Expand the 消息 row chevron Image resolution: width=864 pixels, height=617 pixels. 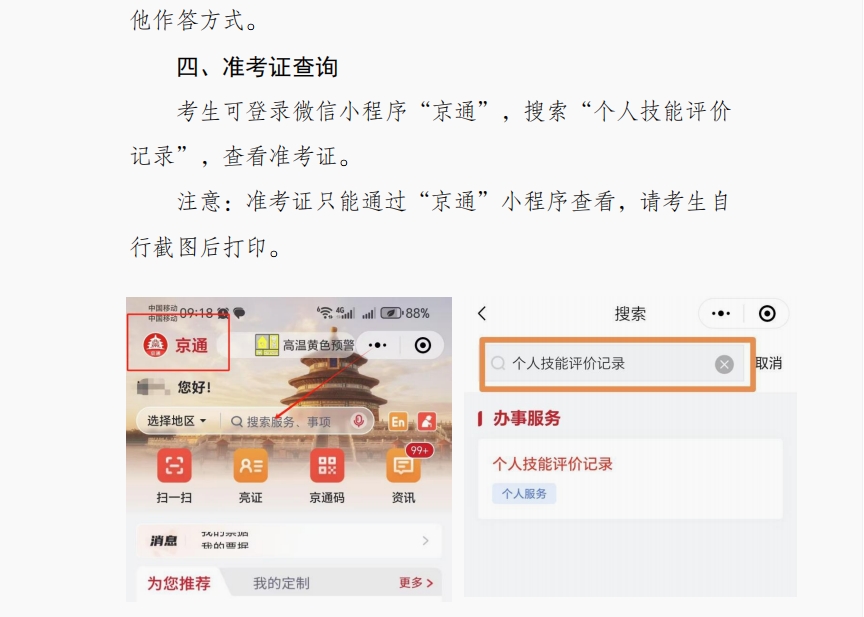(x=425, y=540)
